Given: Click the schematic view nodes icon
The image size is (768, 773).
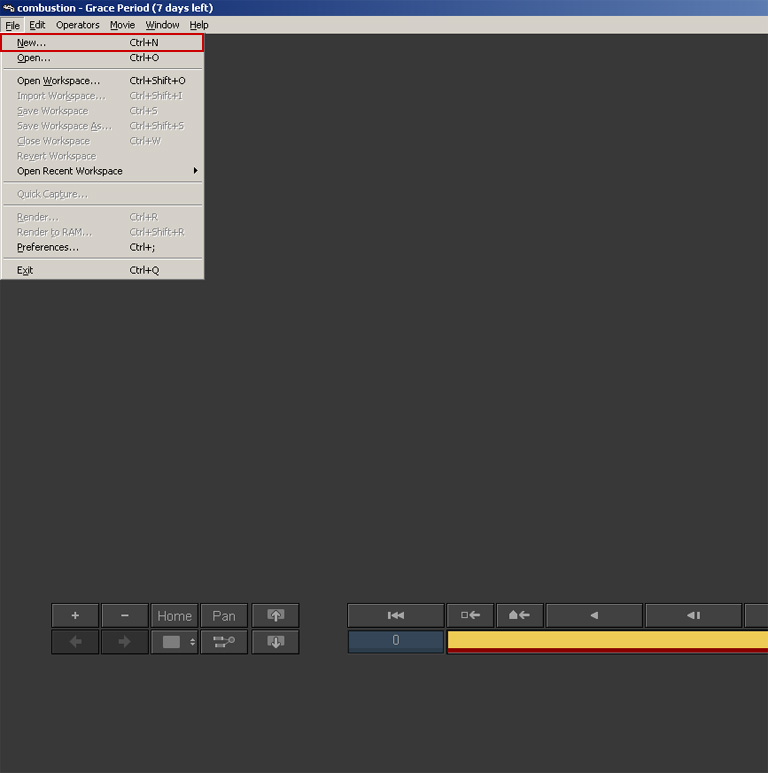Looking at the screenshot, I should [x=224, y=641].
